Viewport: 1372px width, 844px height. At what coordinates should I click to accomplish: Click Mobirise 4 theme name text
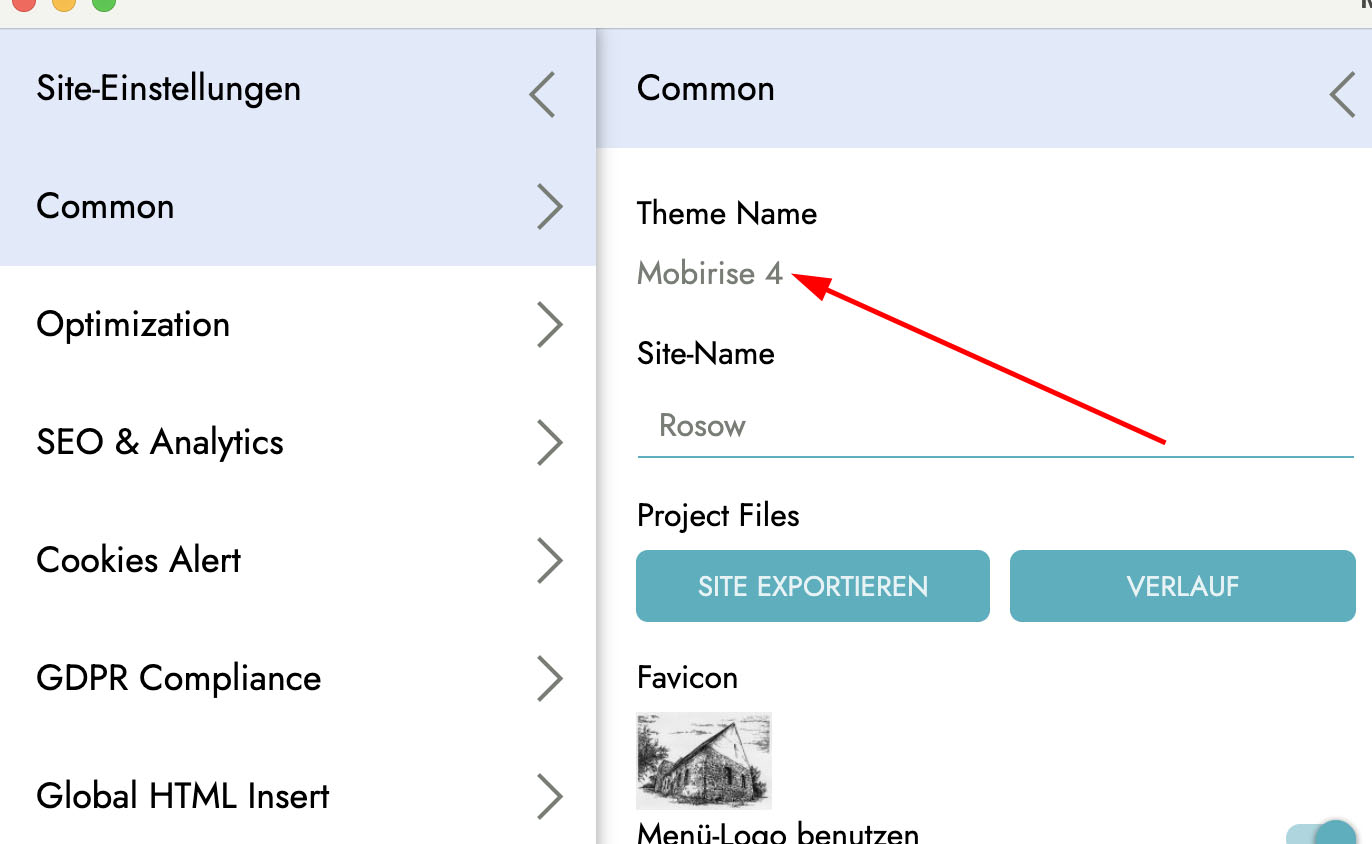tap(709, 273)
